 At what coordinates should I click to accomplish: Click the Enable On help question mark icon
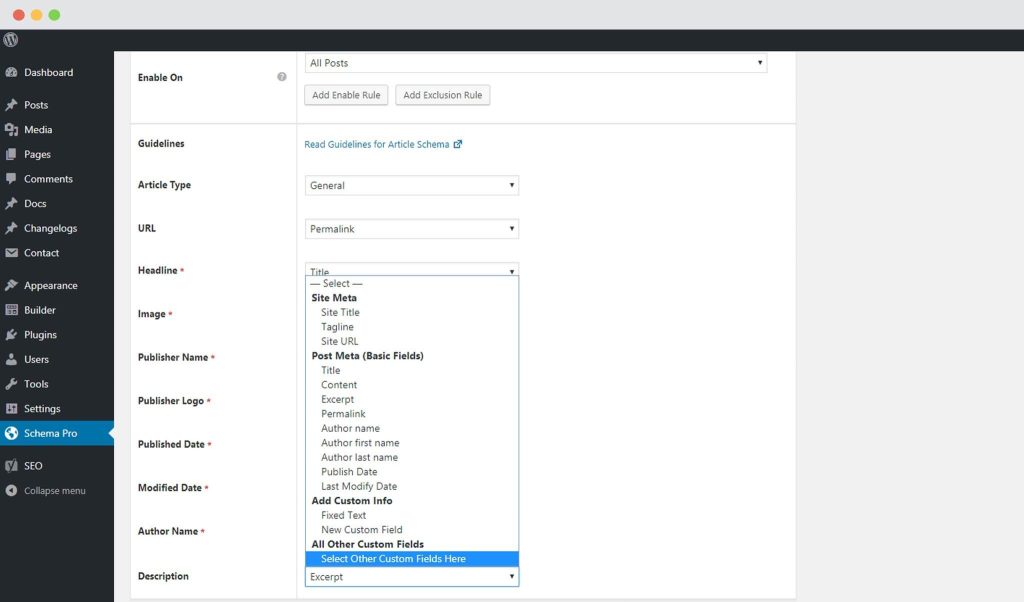(x=282, y=76)
